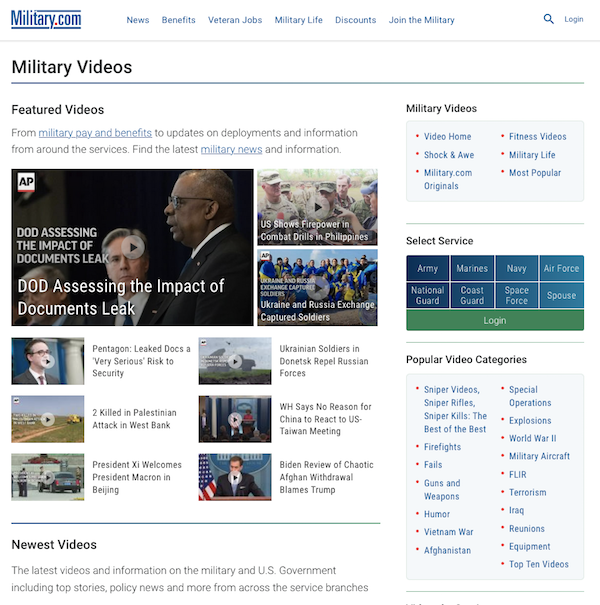
Task: Open the President Xi Welcomes Macron thumbnail
Action: point(48,477)
